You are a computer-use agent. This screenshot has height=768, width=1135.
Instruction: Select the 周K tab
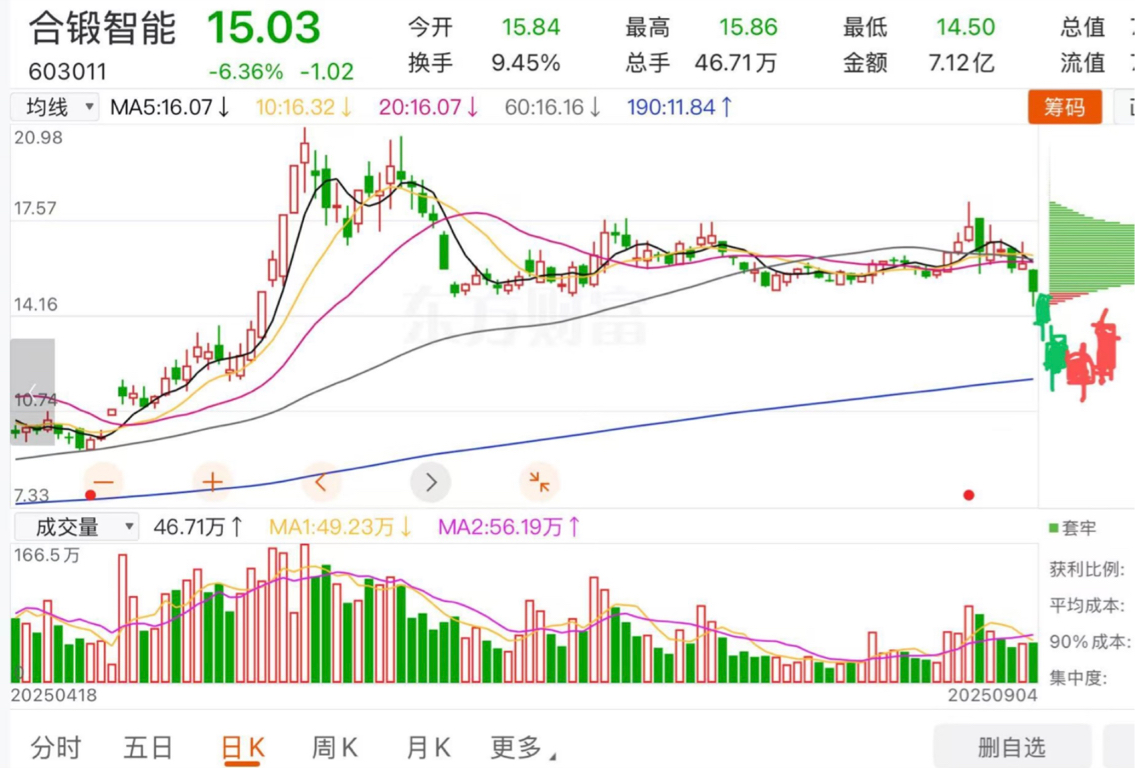tap(334, 747)
